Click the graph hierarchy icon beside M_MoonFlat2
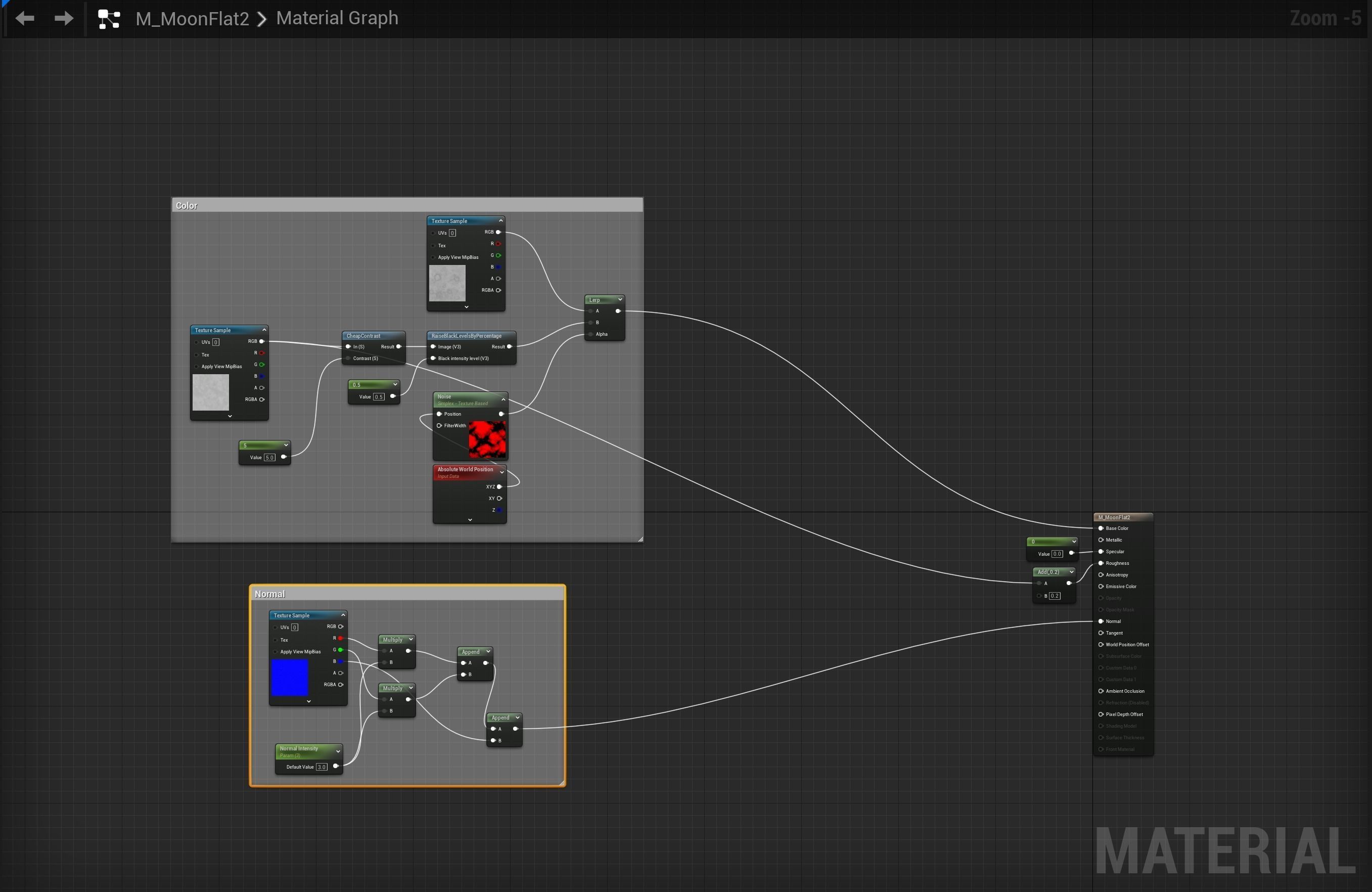 (109, 19)
